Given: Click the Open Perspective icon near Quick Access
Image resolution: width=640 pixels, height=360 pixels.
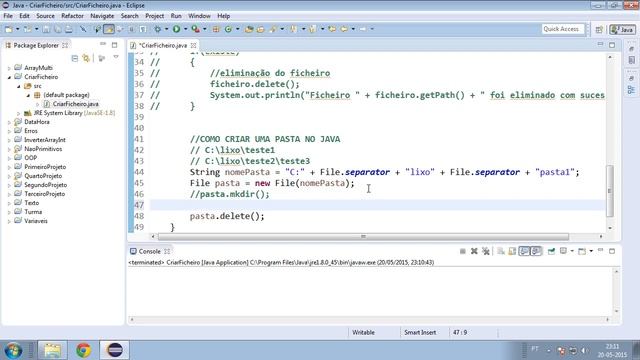Looking at the screenshot, I should click(x=599, y=29).
